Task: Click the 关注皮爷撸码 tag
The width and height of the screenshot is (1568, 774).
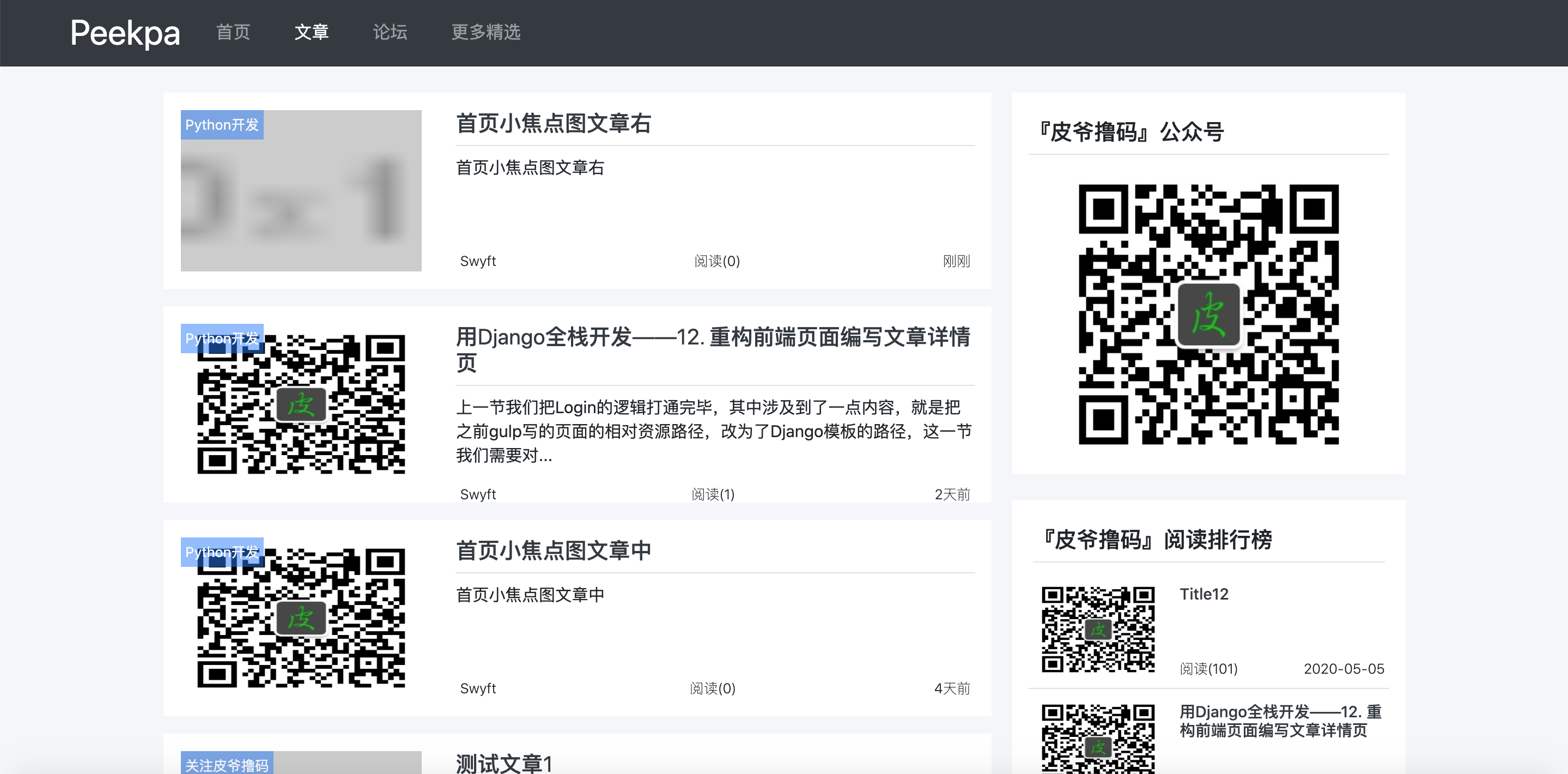Action: pyautogui.click(x=227, y=764)
